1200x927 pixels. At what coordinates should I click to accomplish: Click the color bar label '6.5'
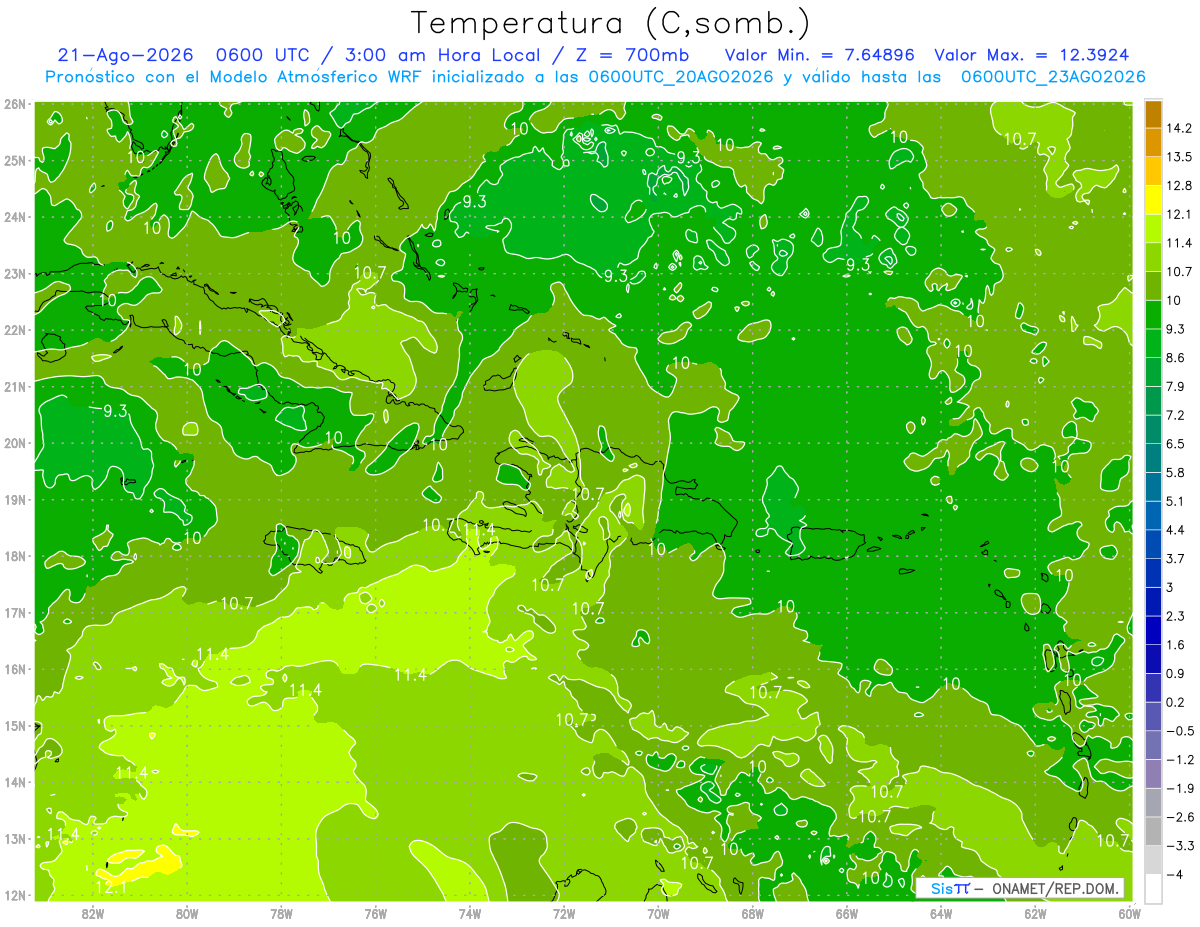click(x=1176, y=444)
